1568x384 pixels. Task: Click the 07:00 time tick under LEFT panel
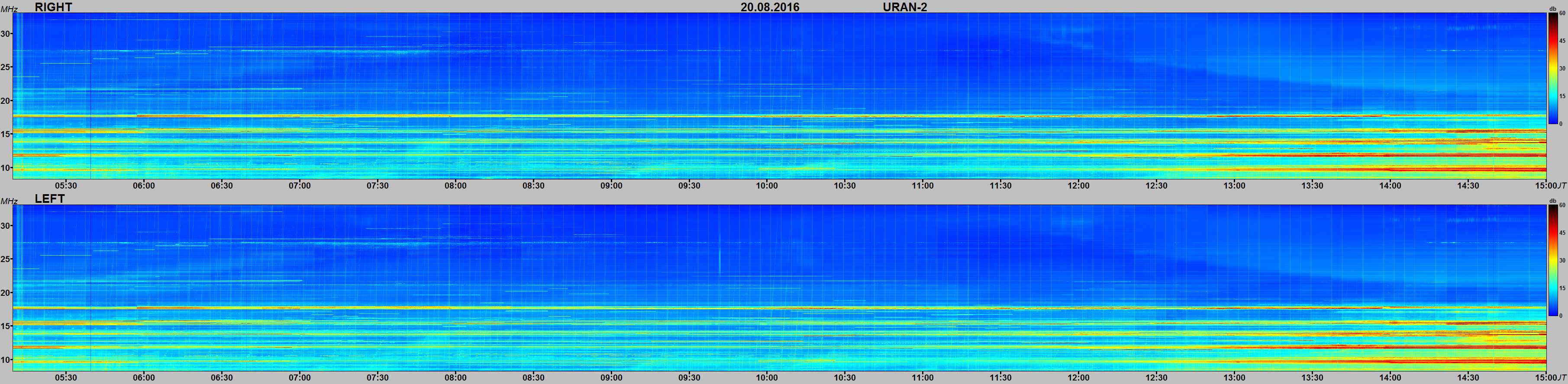point(300,378)
